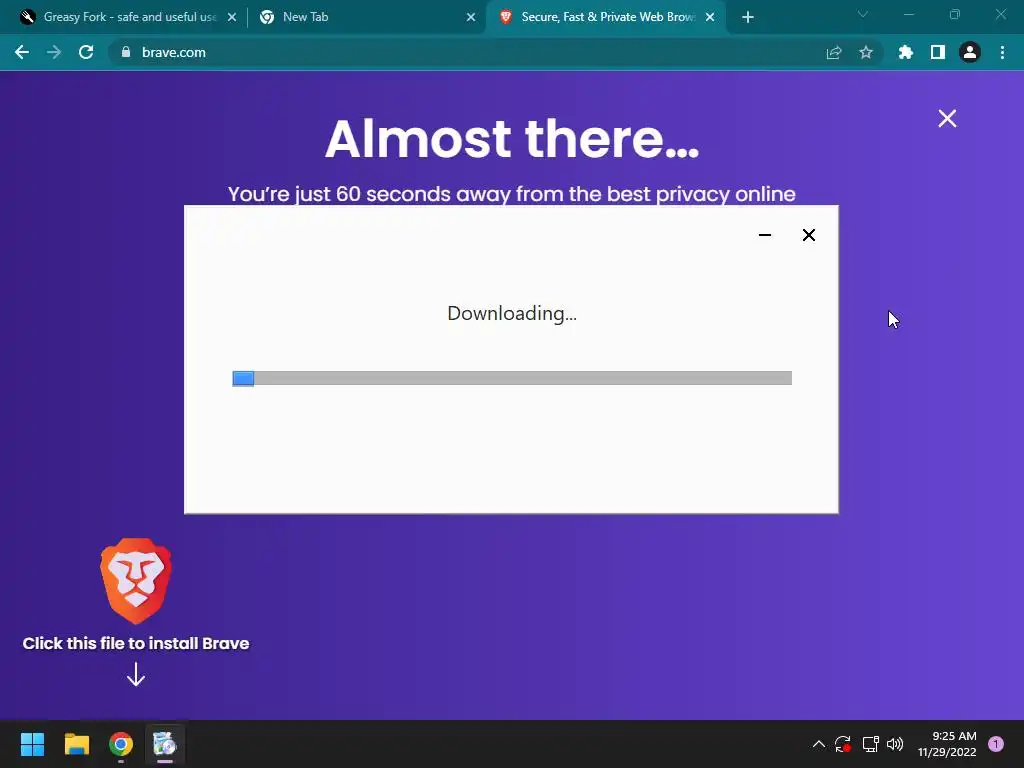Open the tab search chevron
Image resolution: width=1024 pixels, height=768 pixels.
point(863,14)
